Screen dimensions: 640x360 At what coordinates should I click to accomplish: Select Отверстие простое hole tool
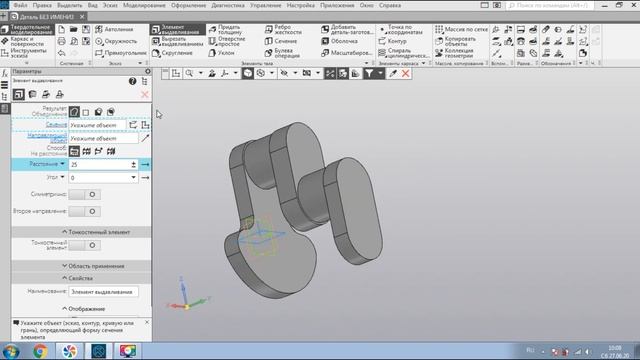pos(227,41)
